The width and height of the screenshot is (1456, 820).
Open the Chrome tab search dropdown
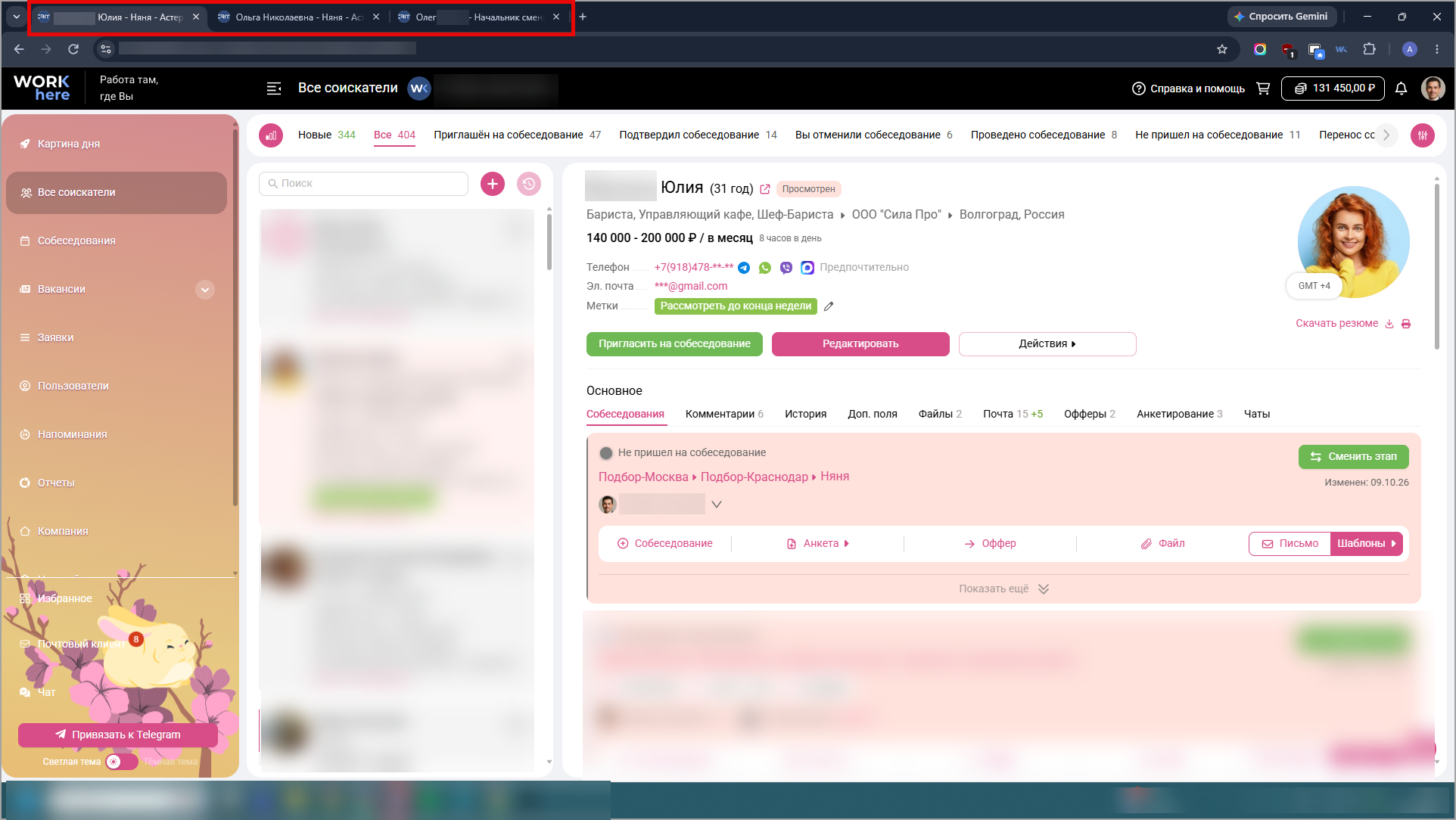[16, 17]
